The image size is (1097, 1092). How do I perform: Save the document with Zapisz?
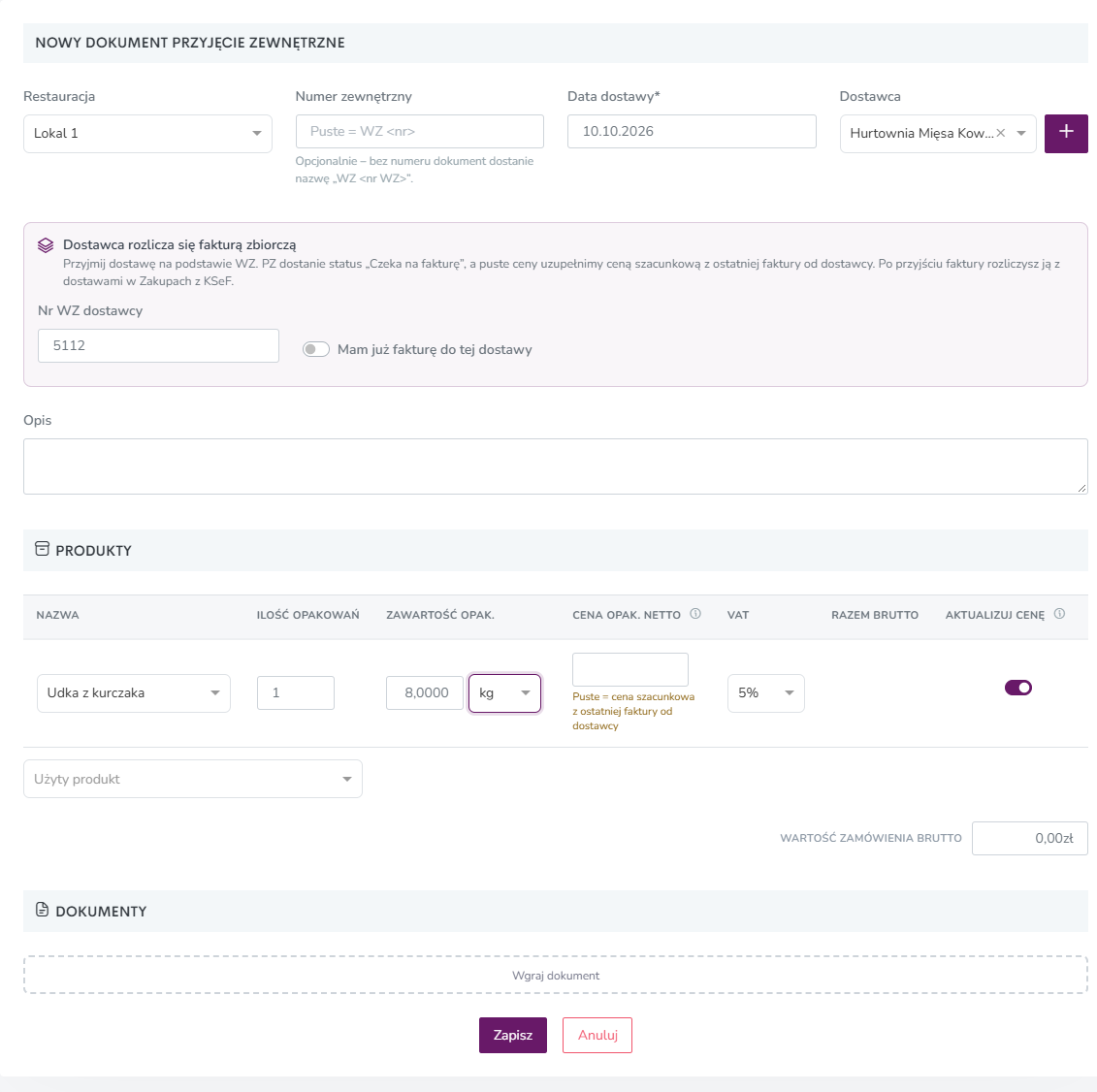point(513,1035)
